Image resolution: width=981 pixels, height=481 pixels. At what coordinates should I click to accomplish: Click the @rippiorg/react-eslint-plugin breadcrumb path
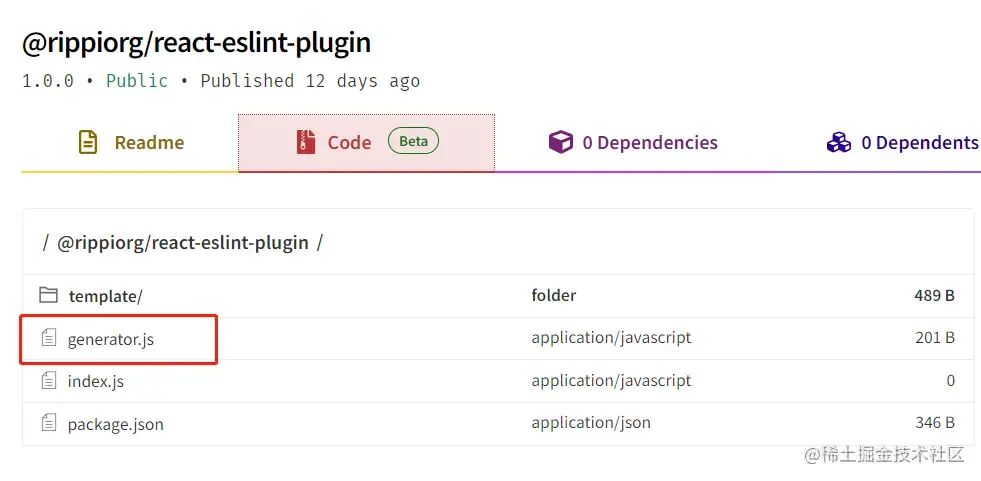tap(183, 243)
